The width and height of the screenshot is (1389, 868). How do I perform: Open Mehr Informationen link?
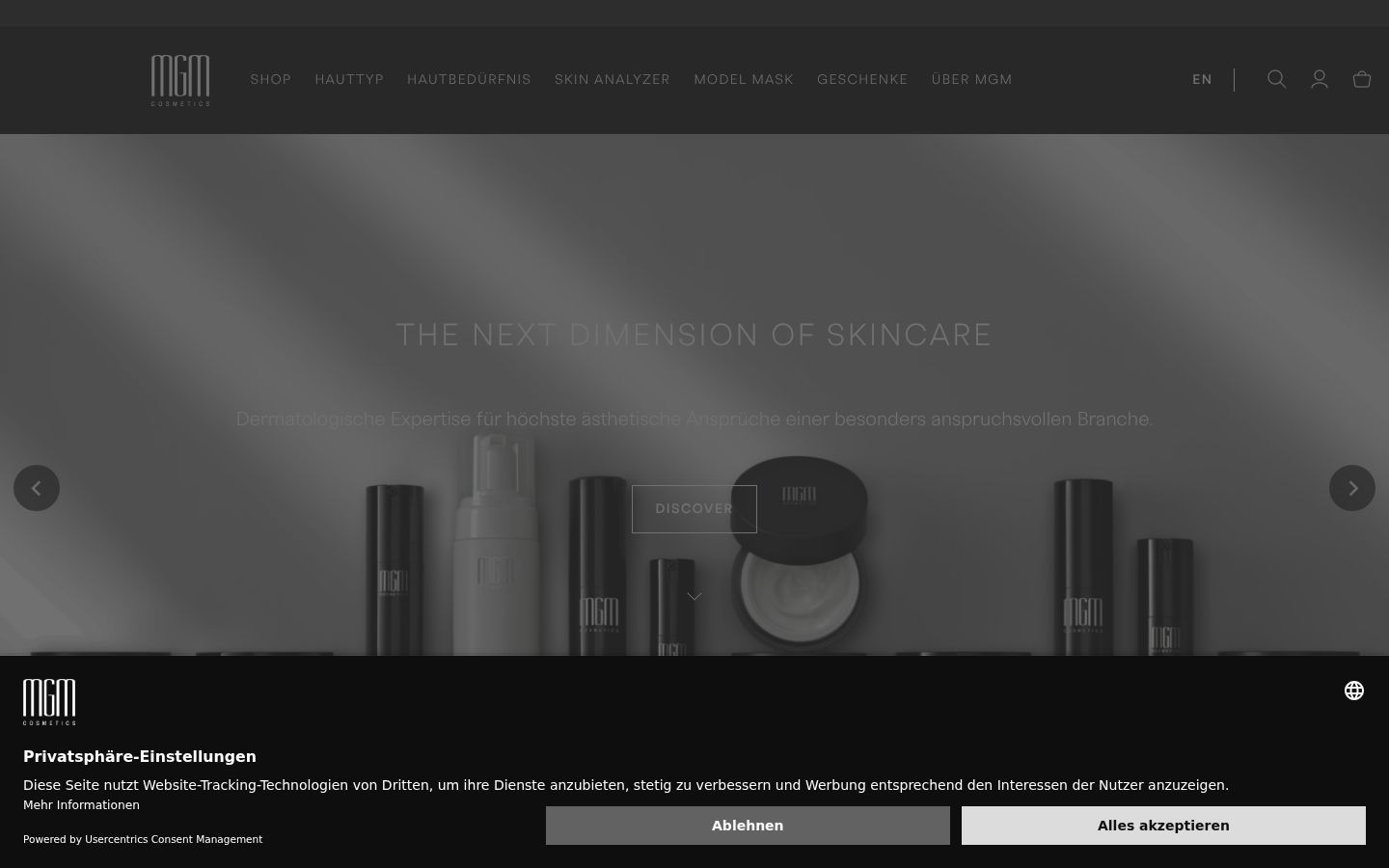pos(81,805)
